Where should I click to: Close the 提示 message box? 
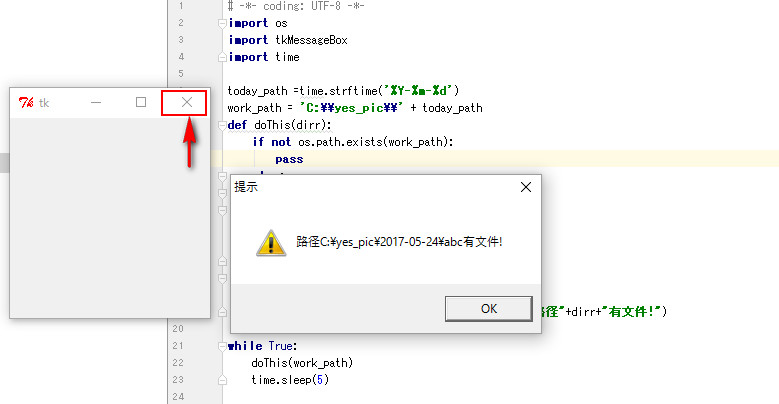pyautogui.click(x=526, y=187)
